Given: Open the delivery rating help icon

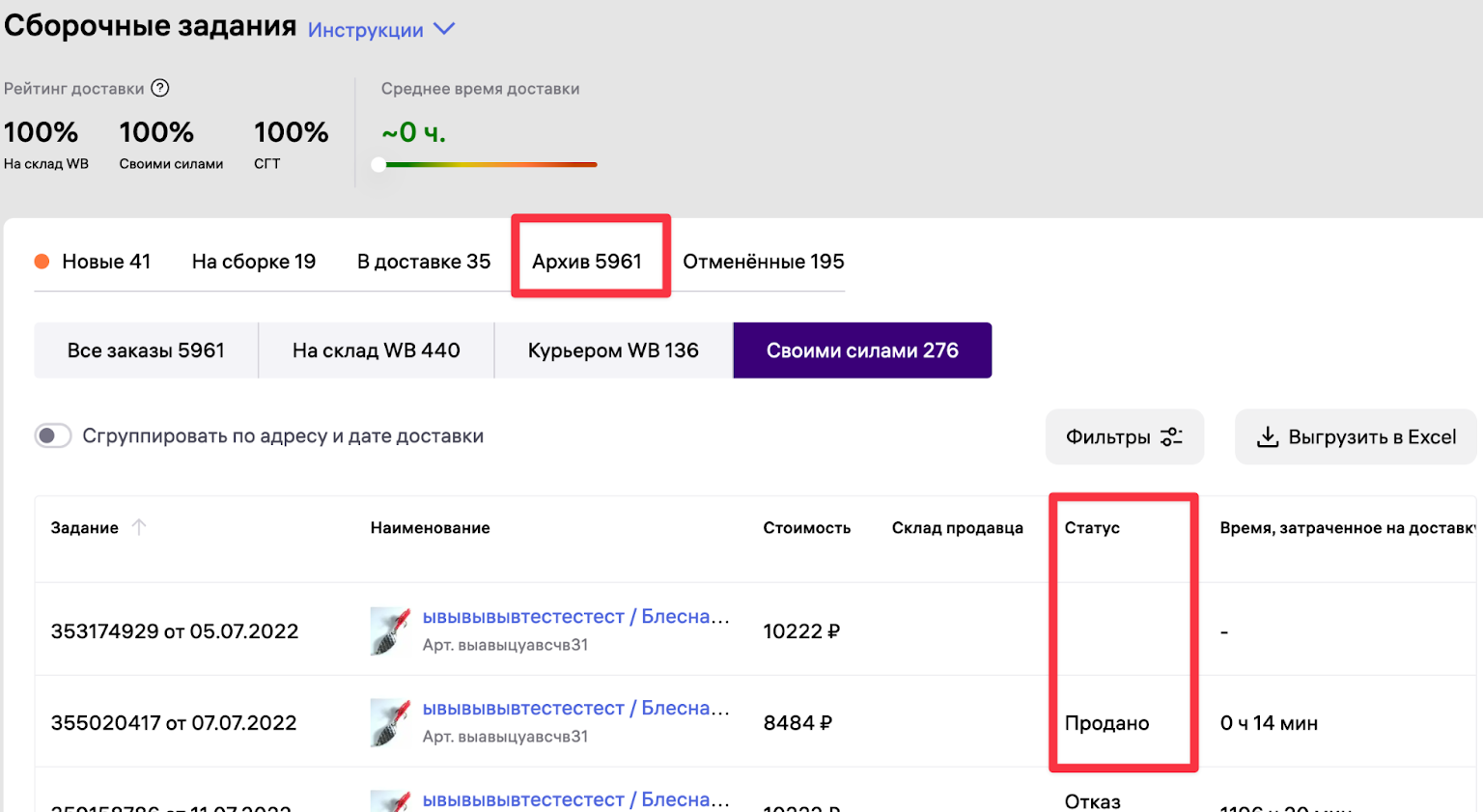Looking at the screenshot, I should 160,88.
